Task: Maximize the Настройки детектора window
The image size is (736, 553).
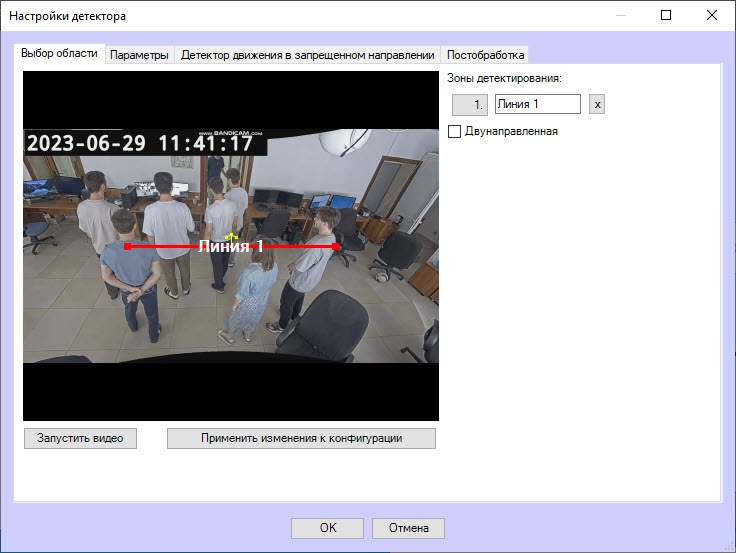Action: [x=666, y=15]
